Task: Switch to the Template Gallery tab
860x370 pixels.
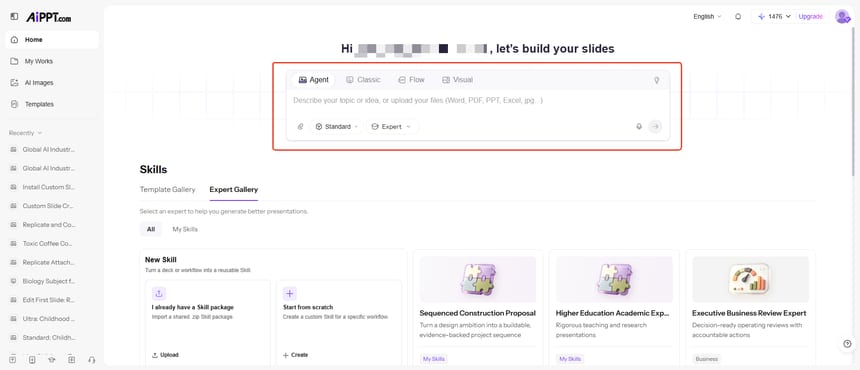Action: pyautogui.click(x=167, y=190)
